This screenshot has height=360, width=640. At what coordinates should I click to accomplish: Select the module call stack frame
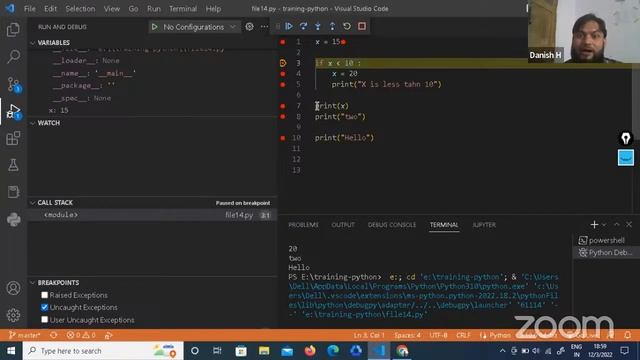point(152,215)
